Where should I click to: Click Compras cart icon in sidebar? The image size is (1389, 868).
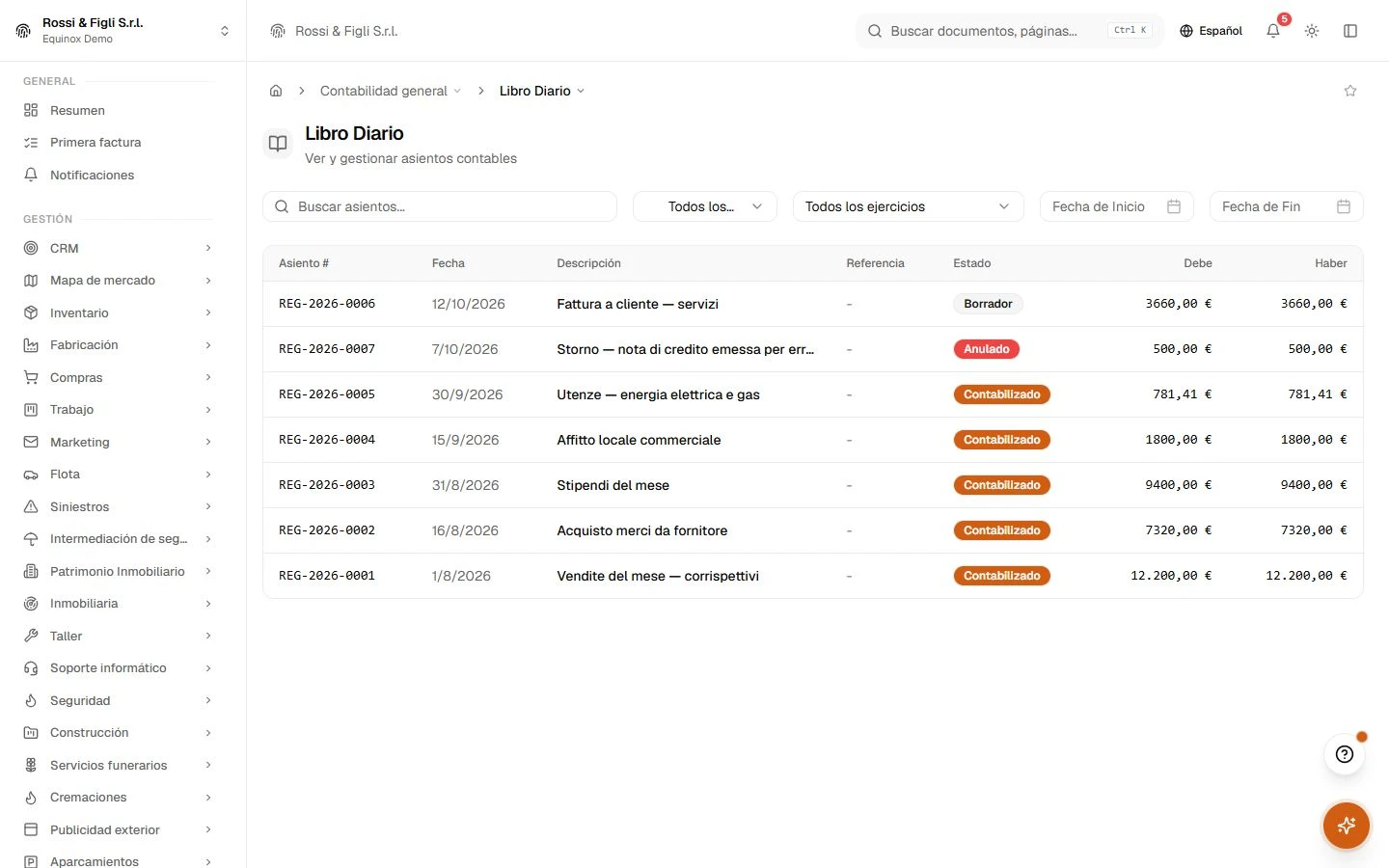[31, 377]
